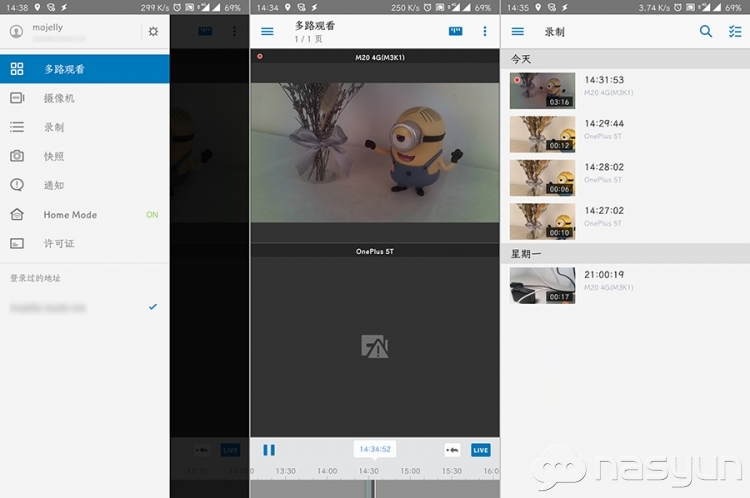This screenshot has height=498, width=750.
Task: Open overflow menu in 多路观看 header
Action: point(485,31)
